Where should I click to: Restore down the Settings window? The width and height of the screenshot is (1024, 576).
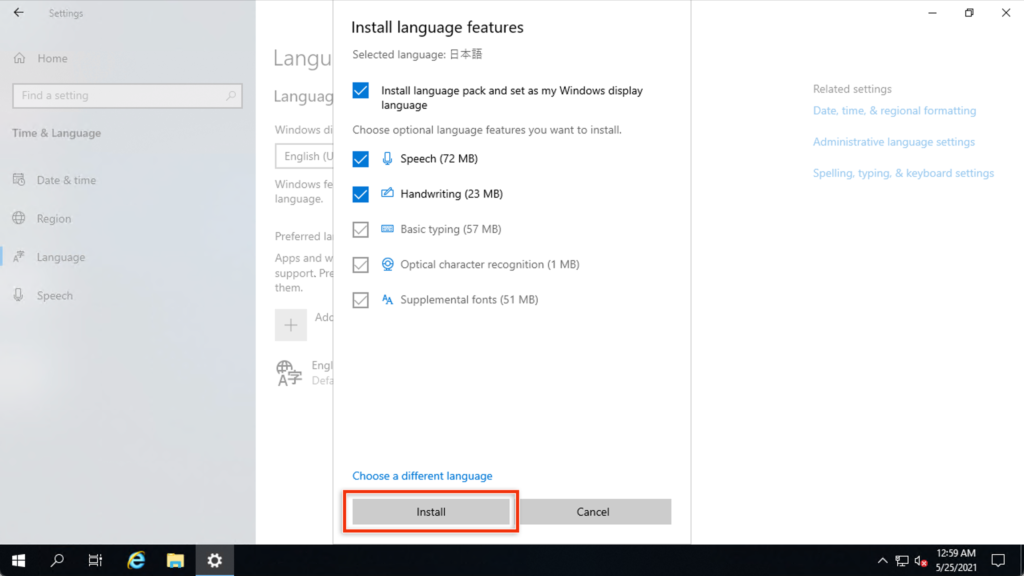(969, 12)
